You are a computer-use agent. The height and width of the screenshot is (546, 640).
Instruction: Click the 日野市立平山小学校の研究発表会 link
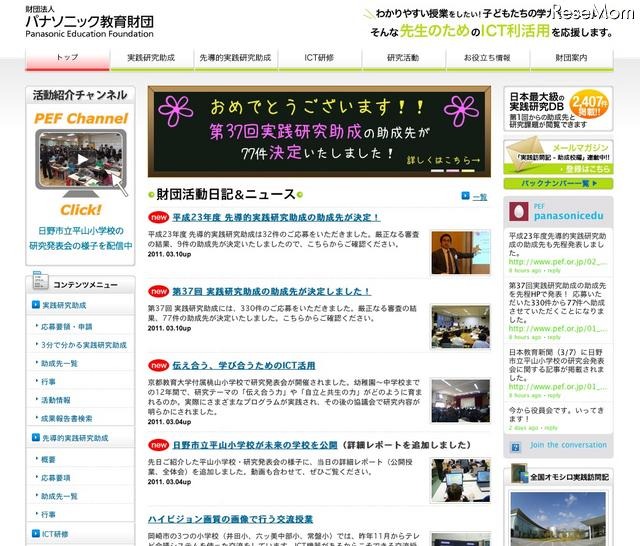[80, 238]
